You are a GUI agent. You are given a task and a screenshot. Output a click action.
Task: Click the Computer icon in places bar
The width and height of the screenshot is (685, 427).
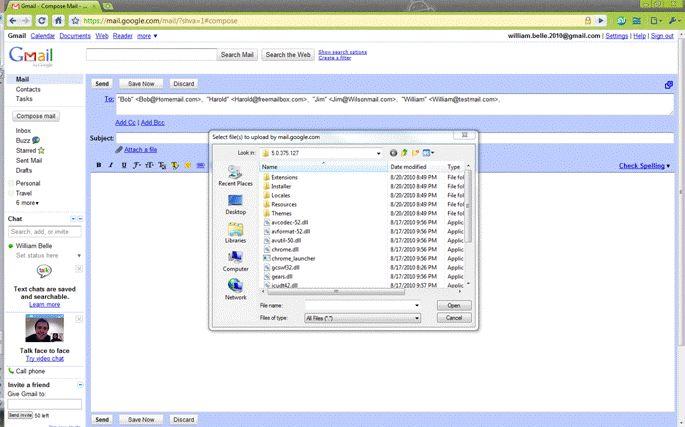pyautogui.click(x=235, y=259)
